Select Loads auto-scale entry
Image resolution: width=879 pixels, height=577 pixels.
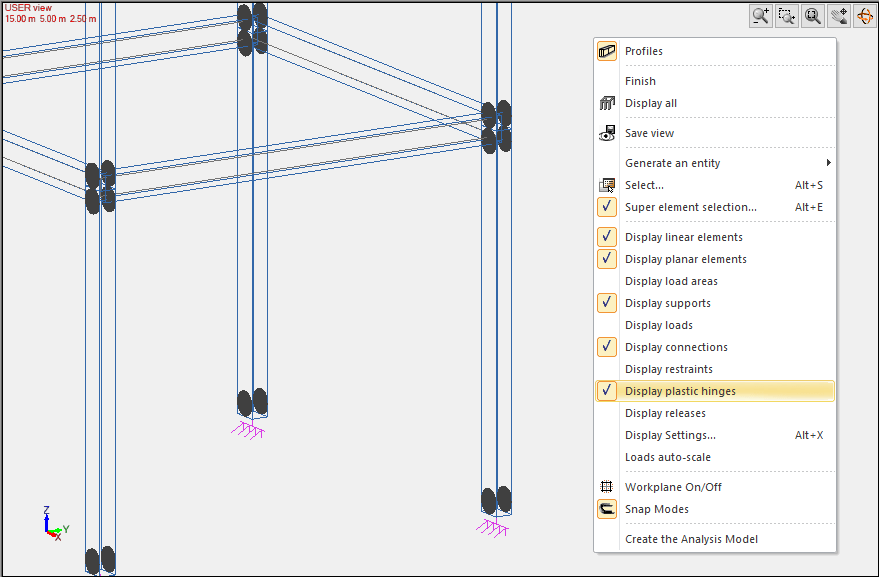click(667, 457)
